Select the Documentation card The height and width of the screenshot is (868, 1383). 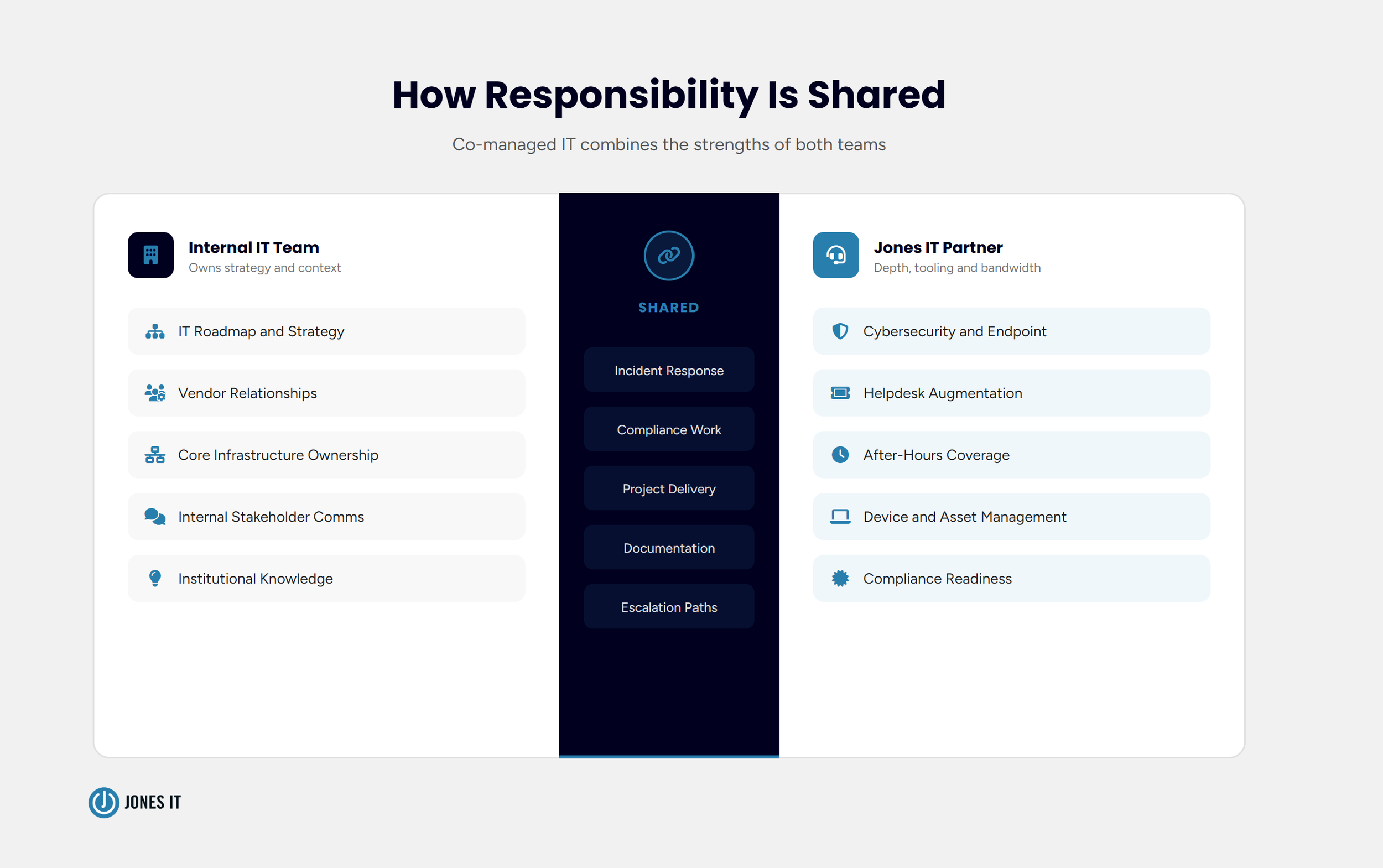[x=669, y=548]
